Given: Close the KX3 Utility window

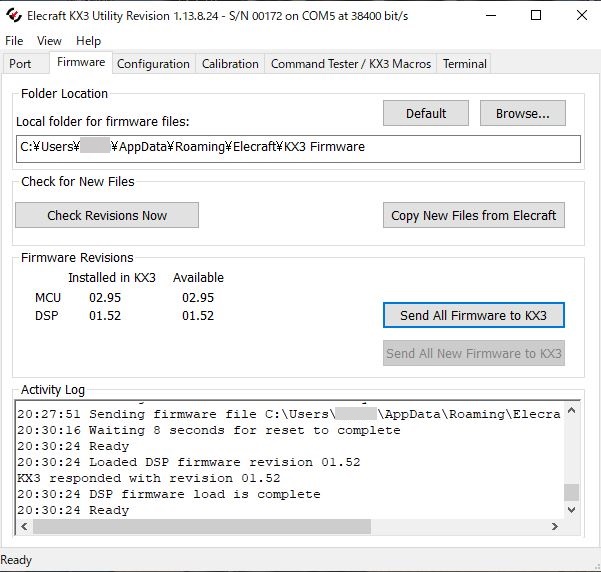Looking at the screenshot, I should (581, 15).
